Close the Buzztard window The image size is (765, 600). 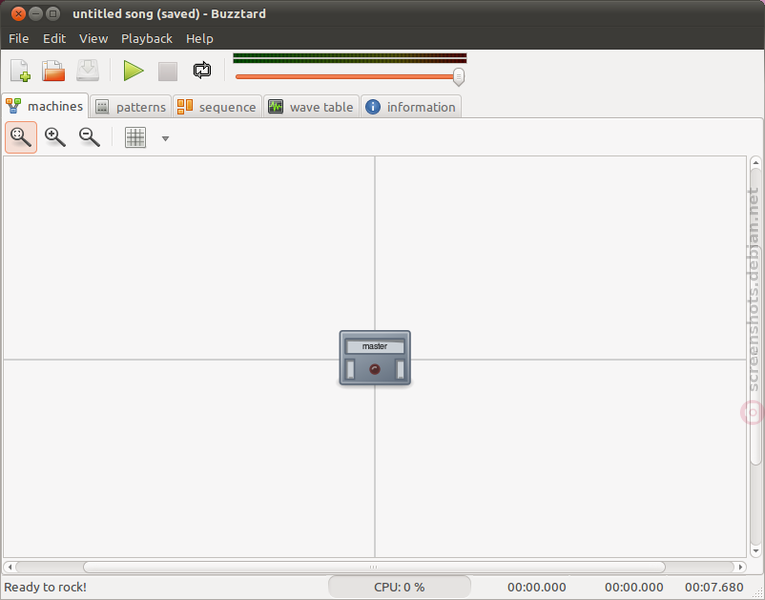(x=18, y=13)
